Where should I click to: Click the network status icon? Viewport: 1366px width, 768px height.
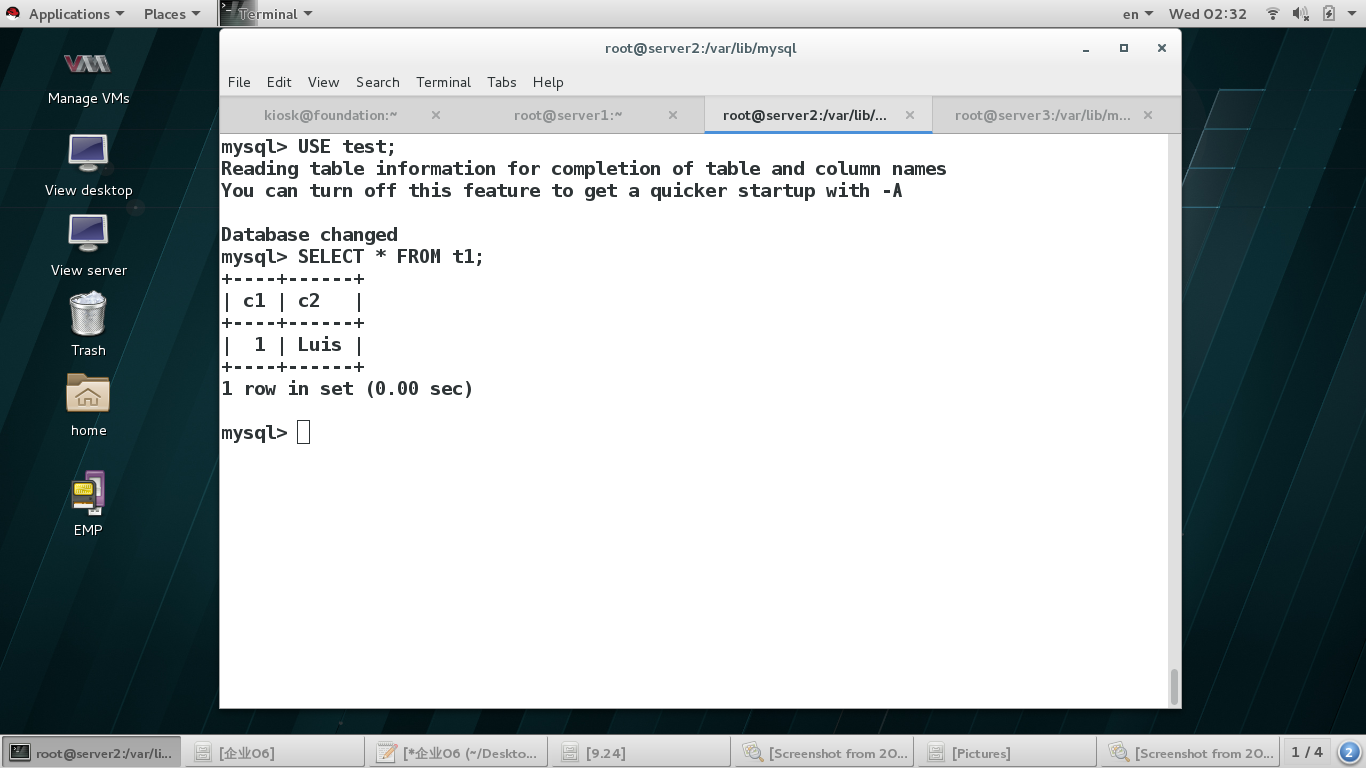(1273, 14)
